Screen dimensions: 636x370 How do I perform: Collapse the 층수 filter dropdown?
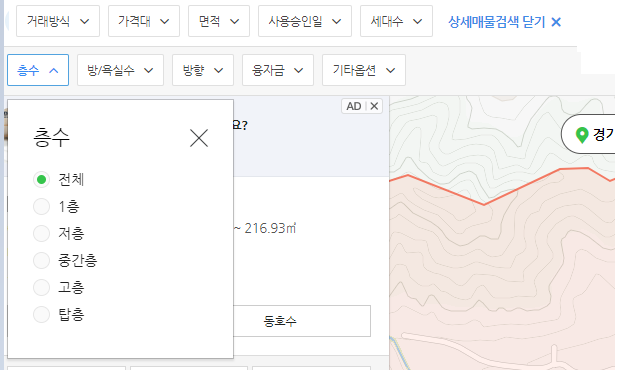click(38, 70)
